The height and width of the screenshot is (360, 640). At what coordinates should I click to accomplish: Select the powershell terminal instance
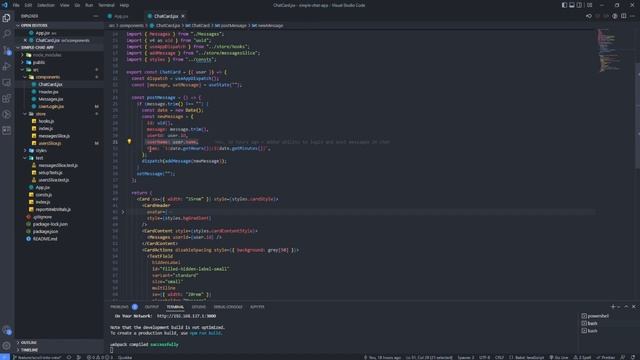pyautogui.click(x=595, y=316)
